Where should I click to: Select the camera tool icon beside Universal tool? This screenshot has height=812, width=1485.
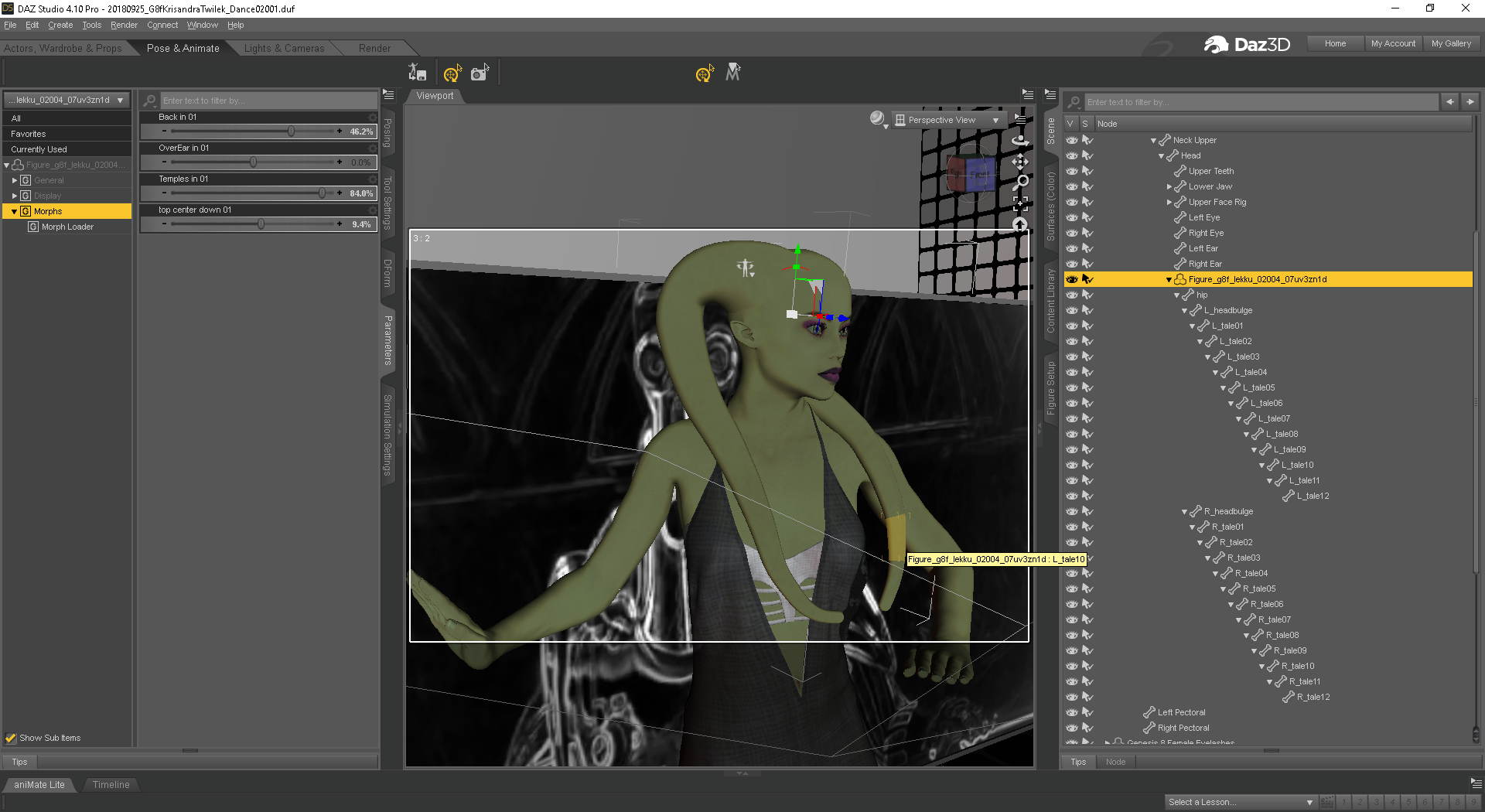pyautogui.click(x=480, y=73)
